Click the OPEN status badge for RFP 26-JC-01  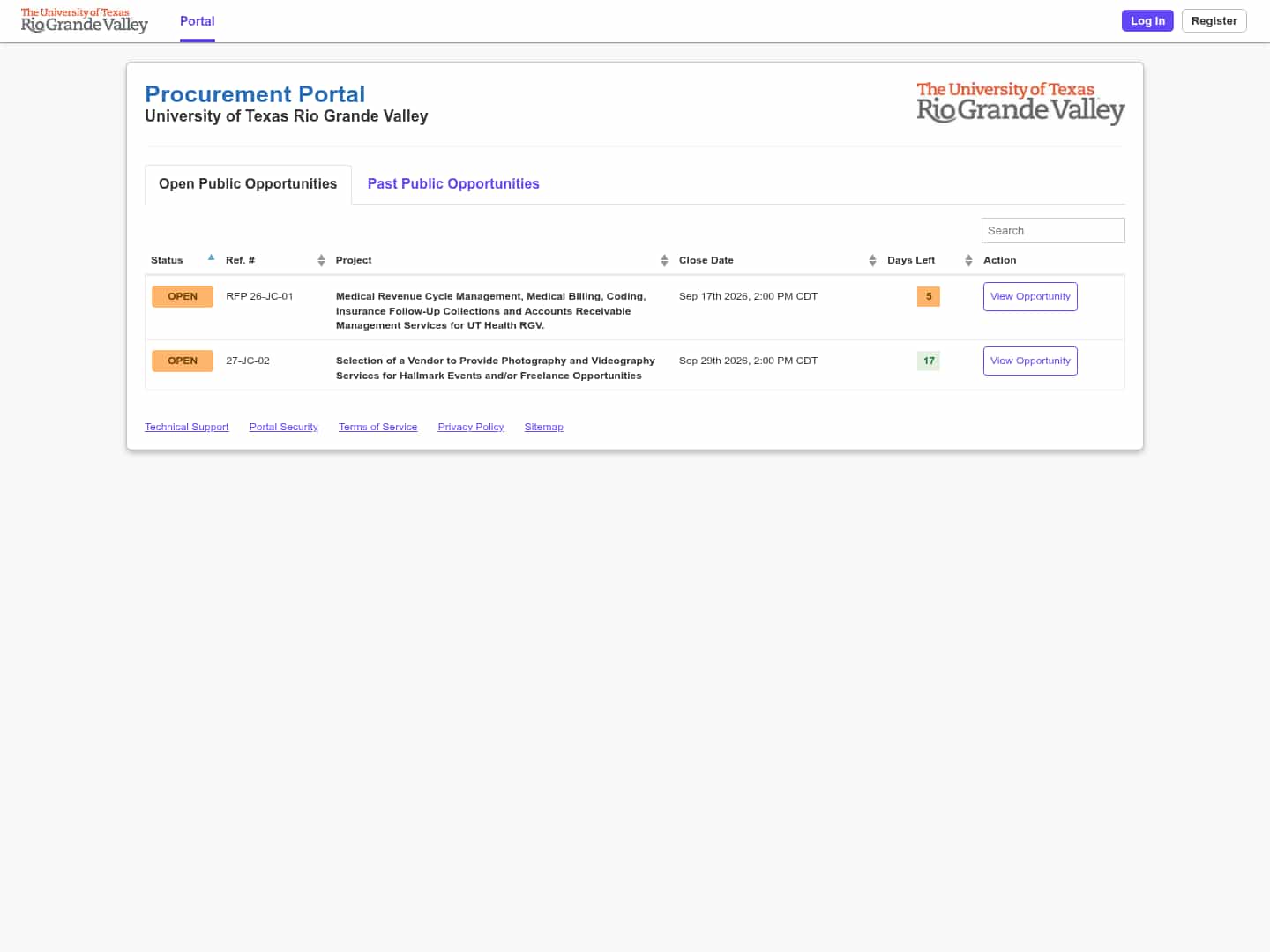coord(183,296)
